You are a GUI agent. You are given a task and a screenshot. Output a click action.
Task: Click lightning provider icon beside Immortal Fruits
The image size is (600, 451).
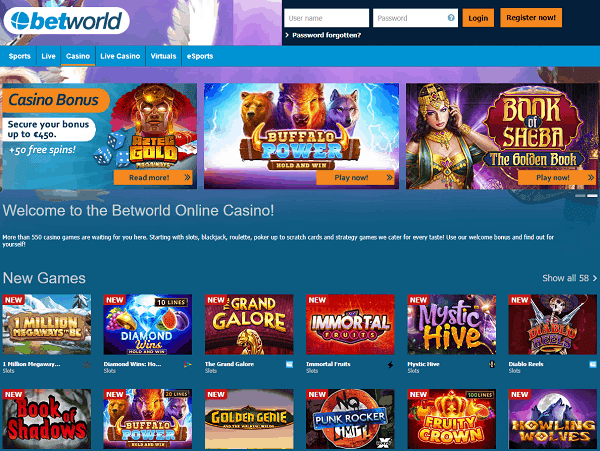390,365
